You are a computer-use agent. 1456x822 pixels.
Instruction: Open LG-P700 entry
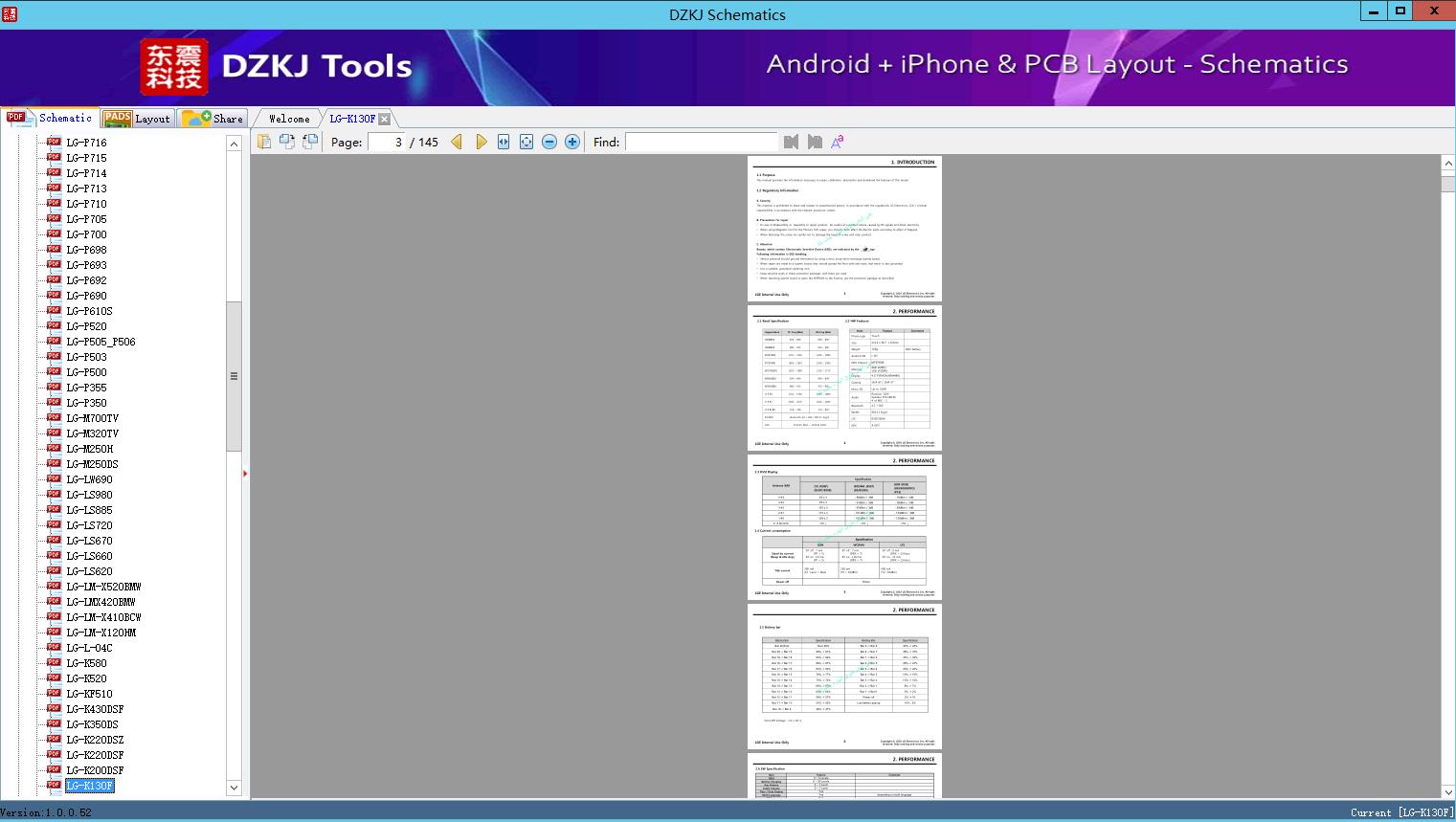(86, 234)
